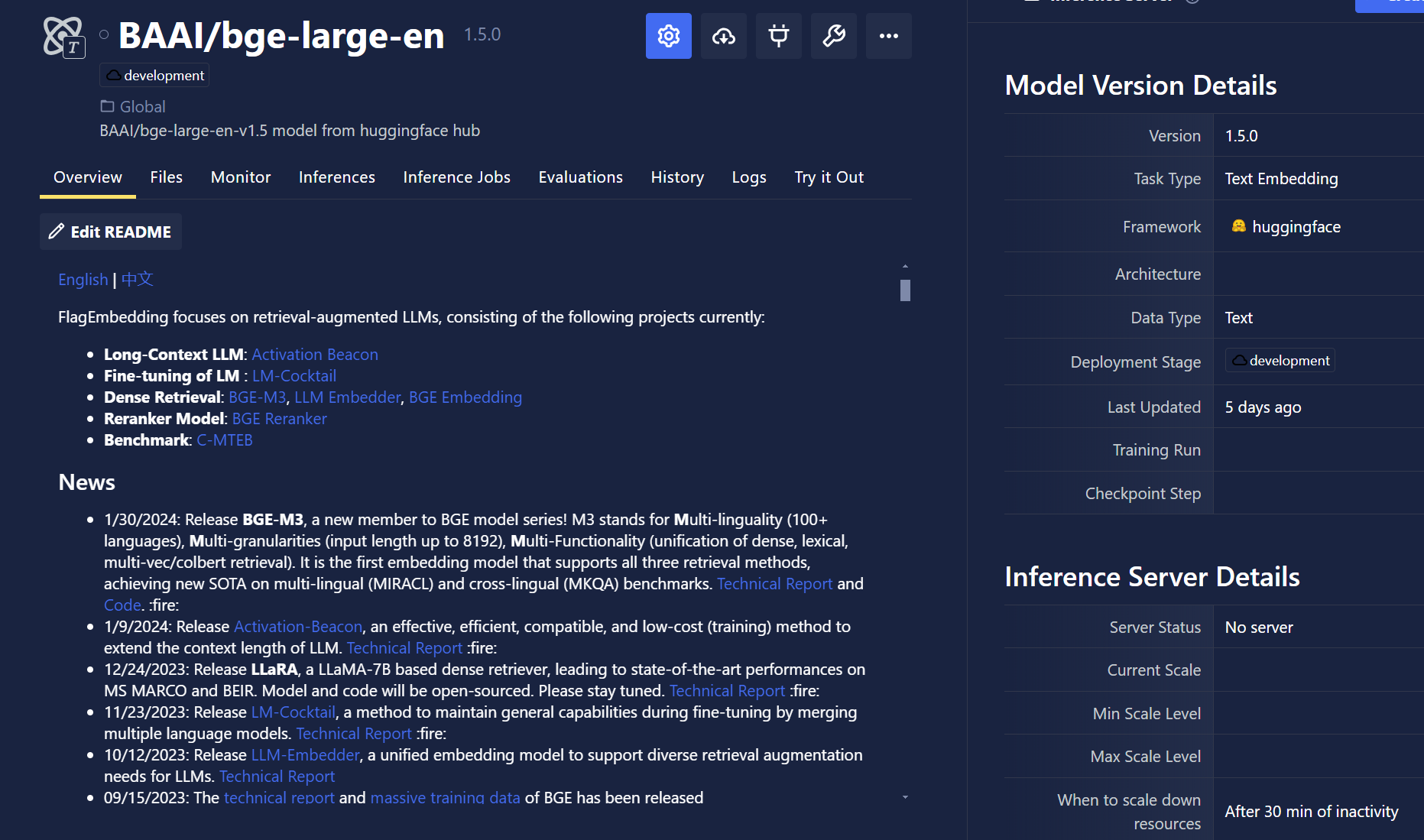1424x840 pixels.
Task: Click the development badge in Deployment Stage row
Action: [1280, 361]
